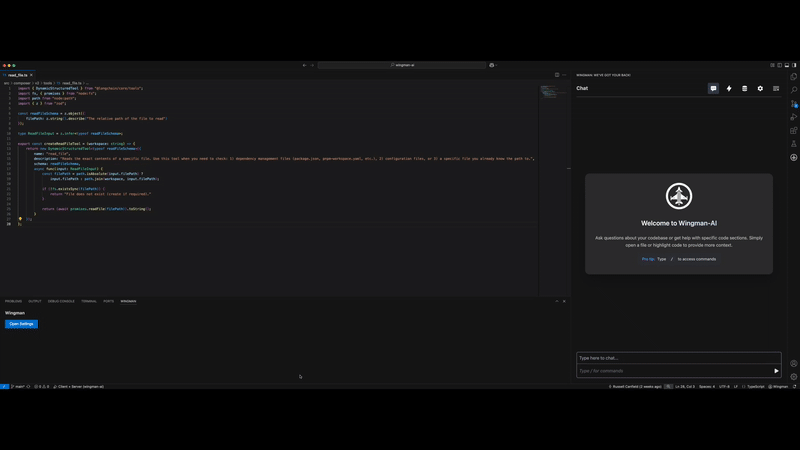Change encoding via UTF-8 status entry
Image resolution: width=800 pixels, height=450 pixels.
pyautogui.click(x=724, y=386)
